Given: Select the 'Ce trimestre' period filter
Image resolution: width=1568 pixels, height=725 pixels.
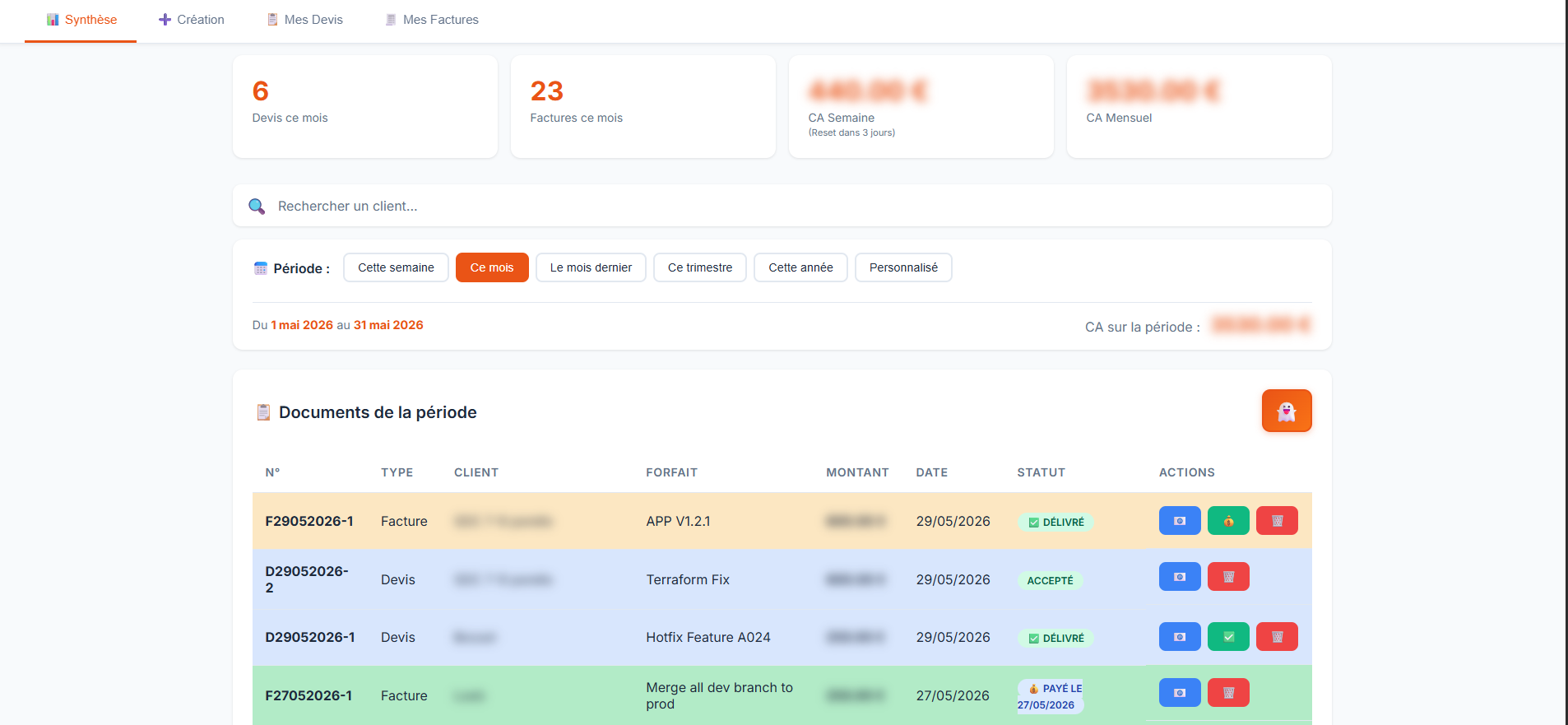Looking at the screenshot, I should [700, 267].
